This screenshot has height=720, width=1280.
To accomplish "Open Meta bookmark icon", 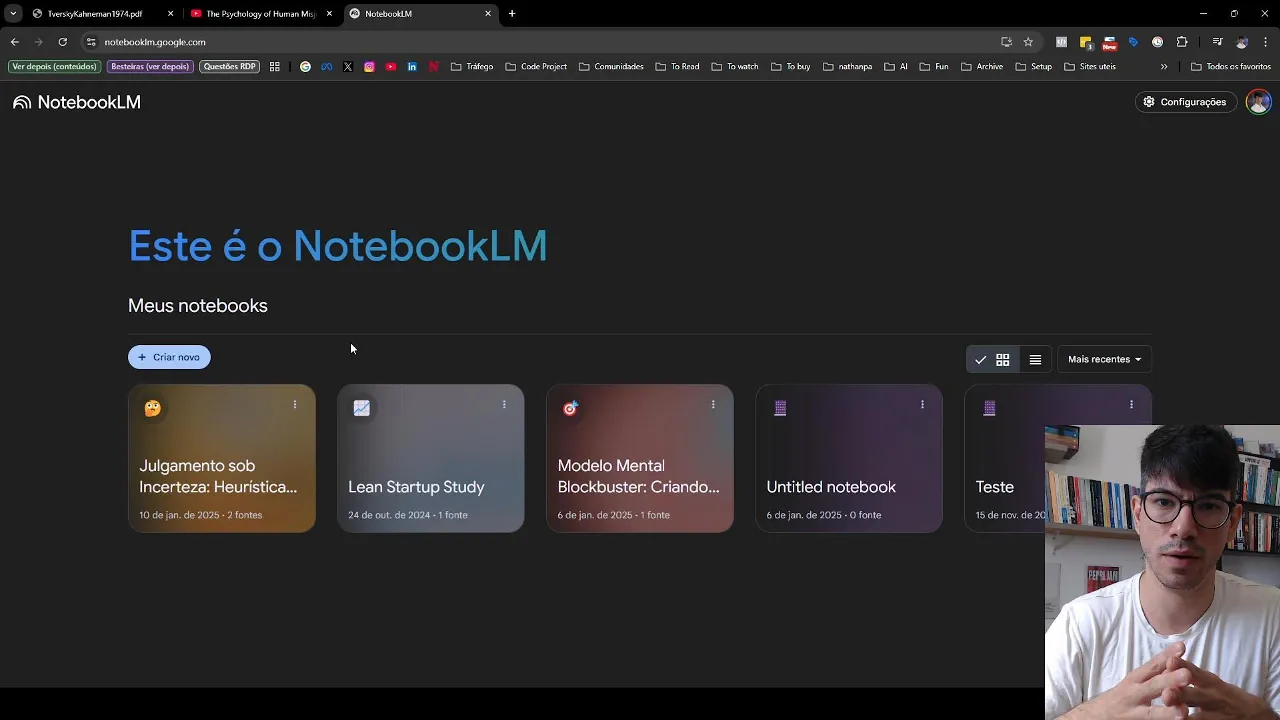I will [x=326, y=67].
